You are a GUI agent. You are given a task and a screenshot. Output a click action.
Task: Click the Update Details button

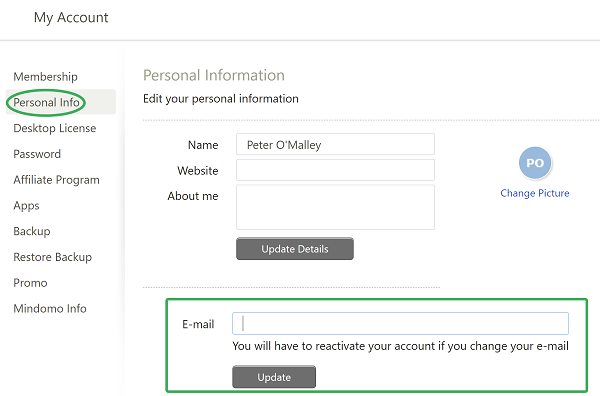pyautogui.click(x=295, y=249)
